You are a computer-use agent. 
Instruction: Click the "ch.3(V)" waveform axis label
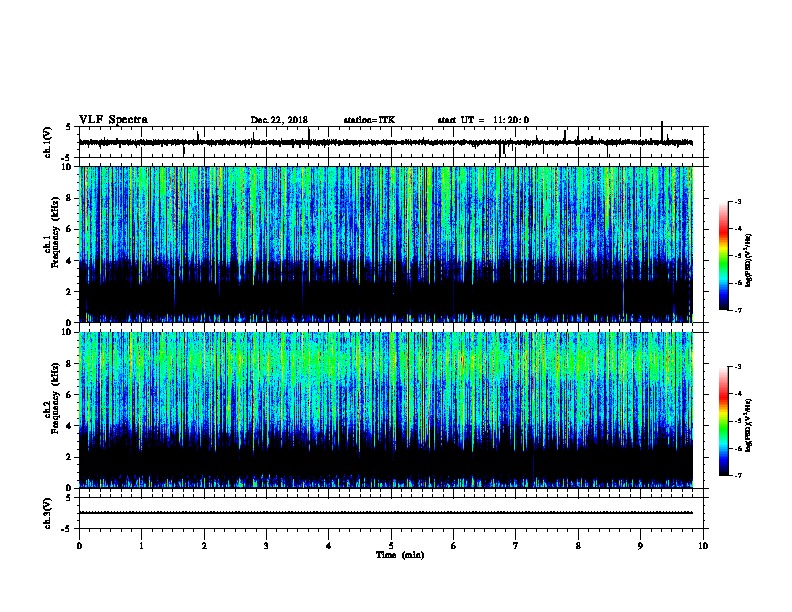tap(47, 513)
